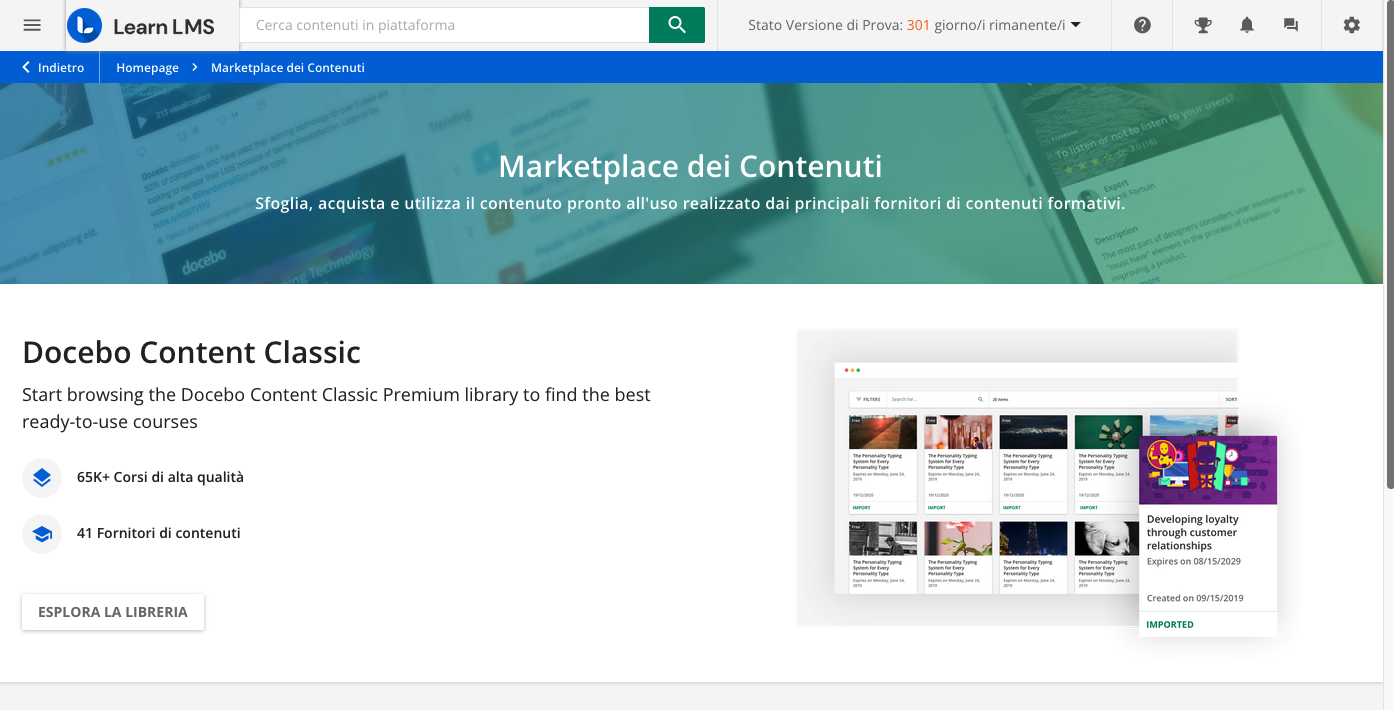
Task: Click the Developing loyalty course card
Action: 1208,536
